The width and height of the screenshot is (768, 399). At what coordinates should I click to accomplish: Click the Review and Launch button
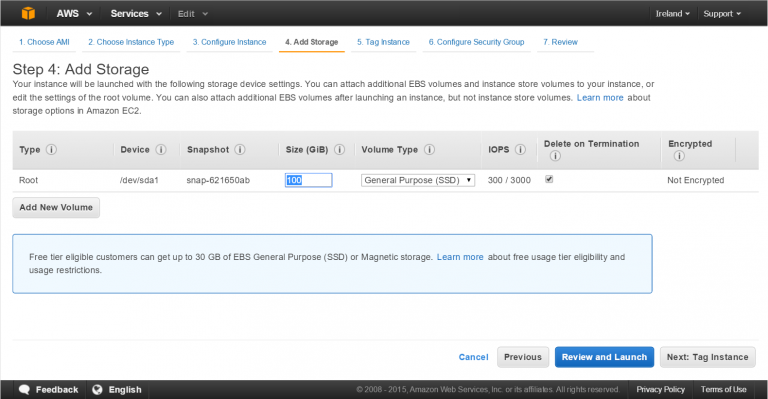(604, 357)
